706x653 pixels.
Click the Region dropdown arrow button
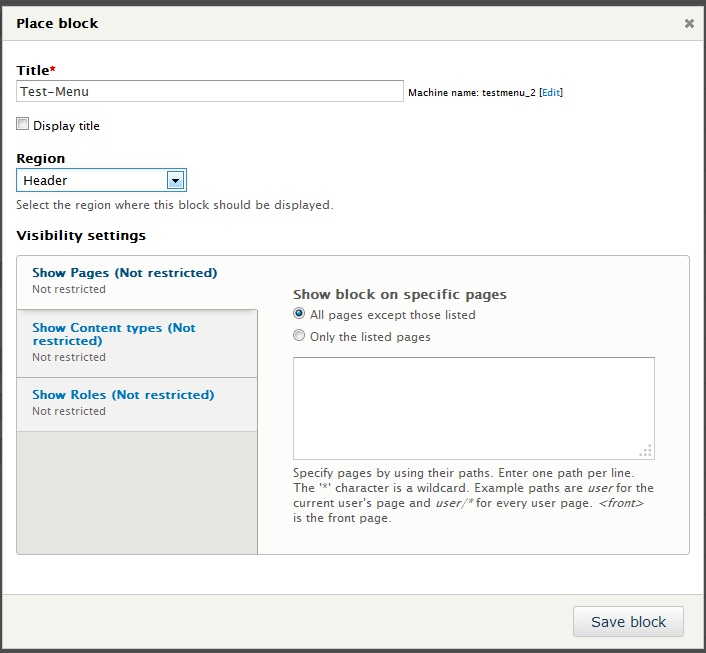point(175,181)
